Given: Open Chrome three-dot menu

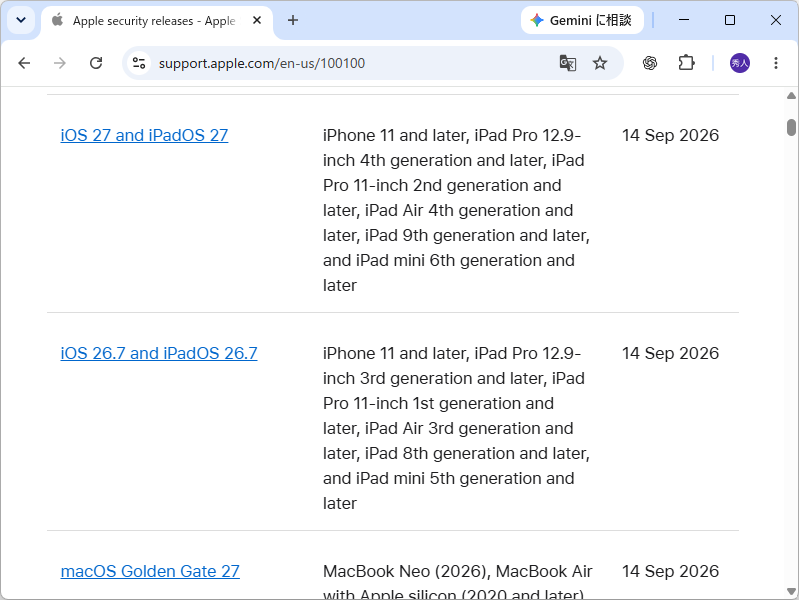Looking at the screenshot, I should [776, 63].
